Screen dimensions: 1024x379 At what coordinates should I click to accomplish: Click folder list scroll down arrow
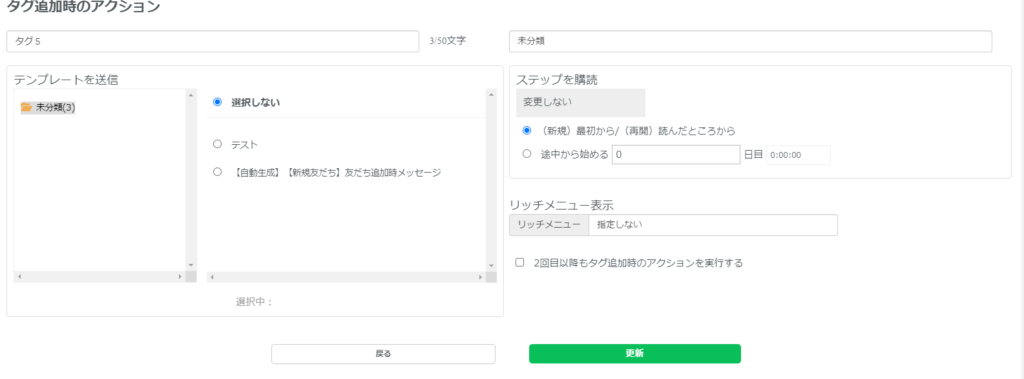click(x=191, y=265)
